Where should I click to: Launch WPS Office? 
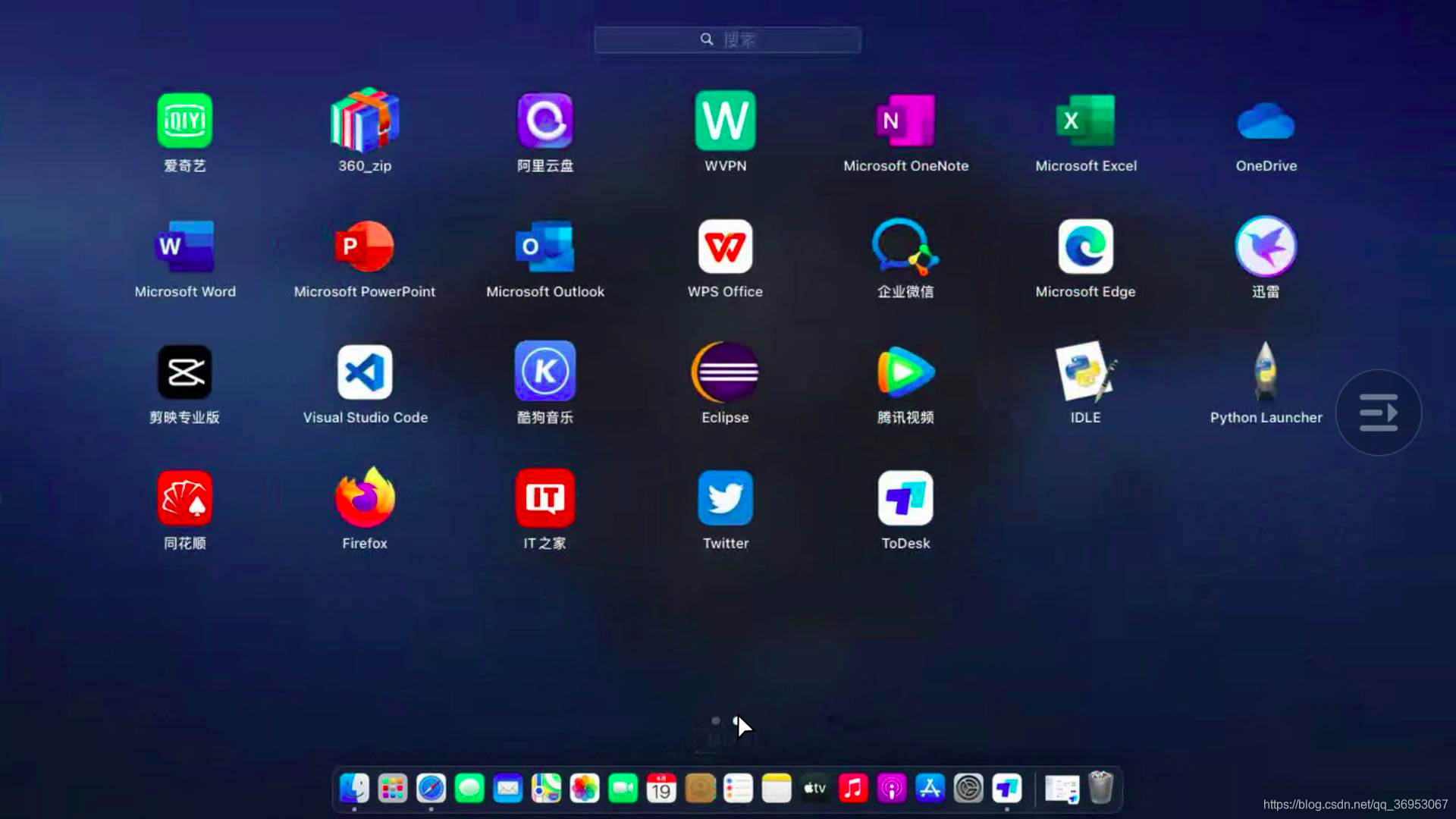(726, 246)
